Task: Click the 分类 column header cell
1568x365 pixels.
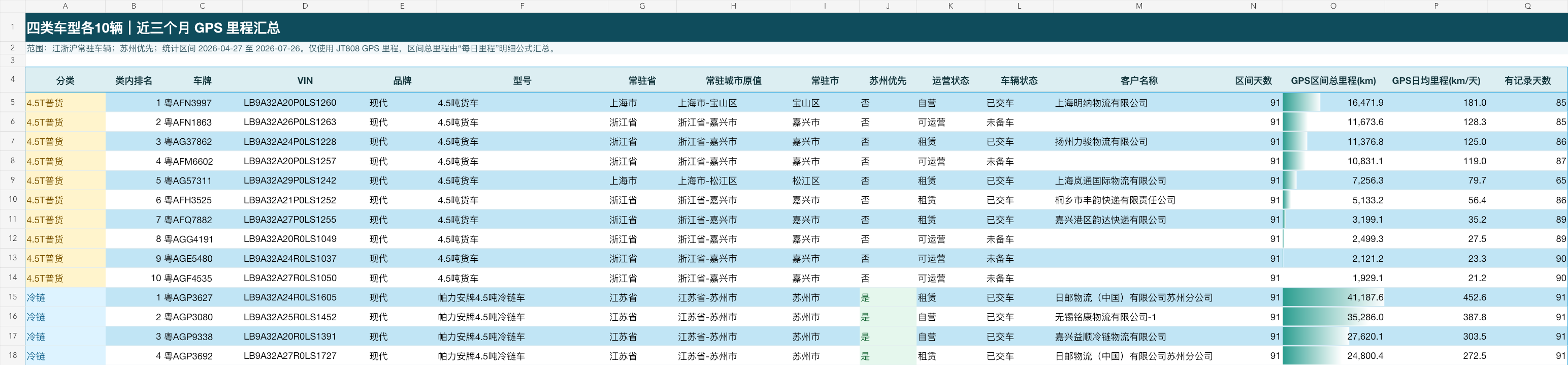Action: (65, 80)
